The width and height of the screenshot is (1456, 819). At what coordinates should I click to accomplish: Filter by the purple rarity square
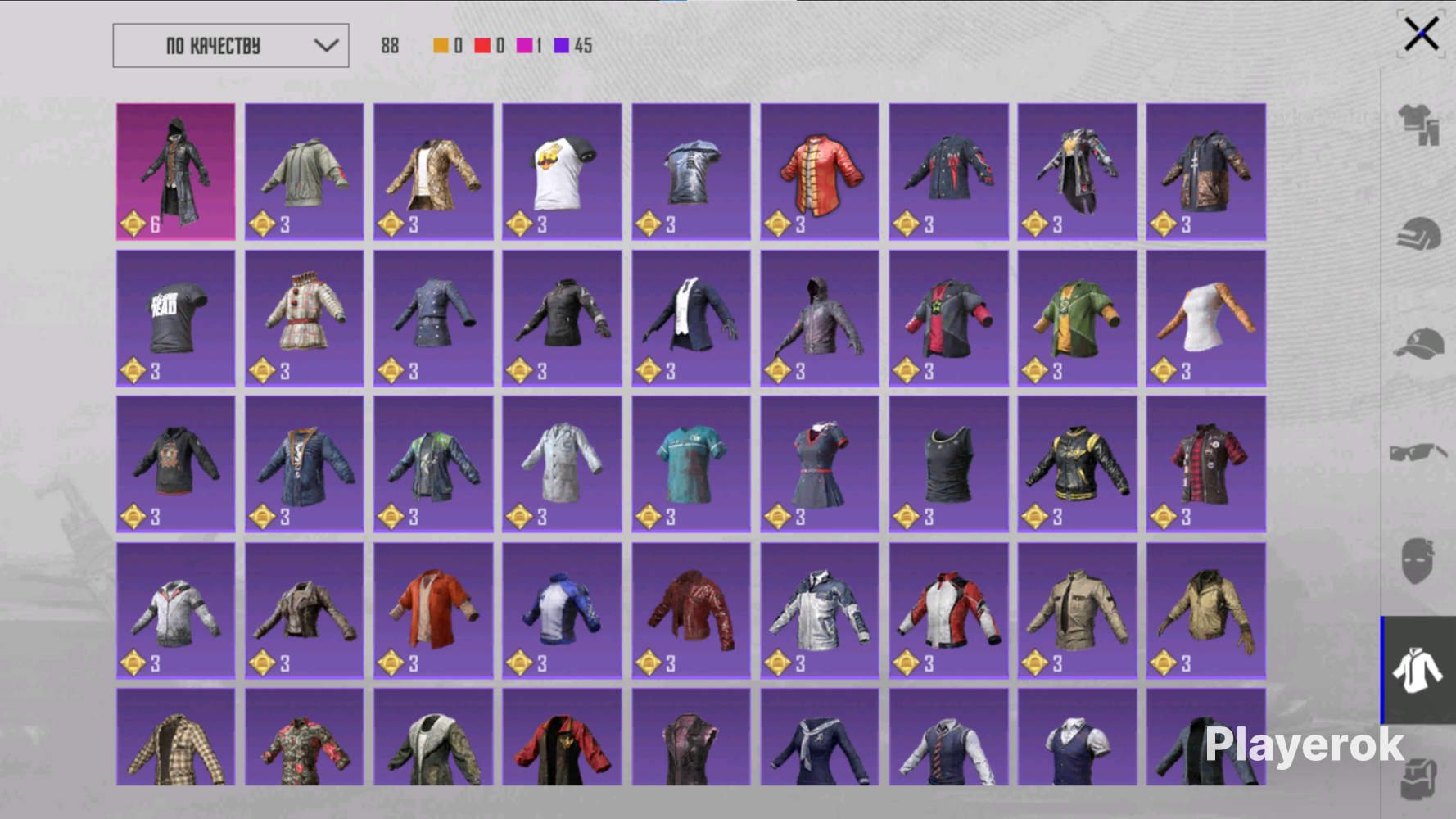click(562, 46)
